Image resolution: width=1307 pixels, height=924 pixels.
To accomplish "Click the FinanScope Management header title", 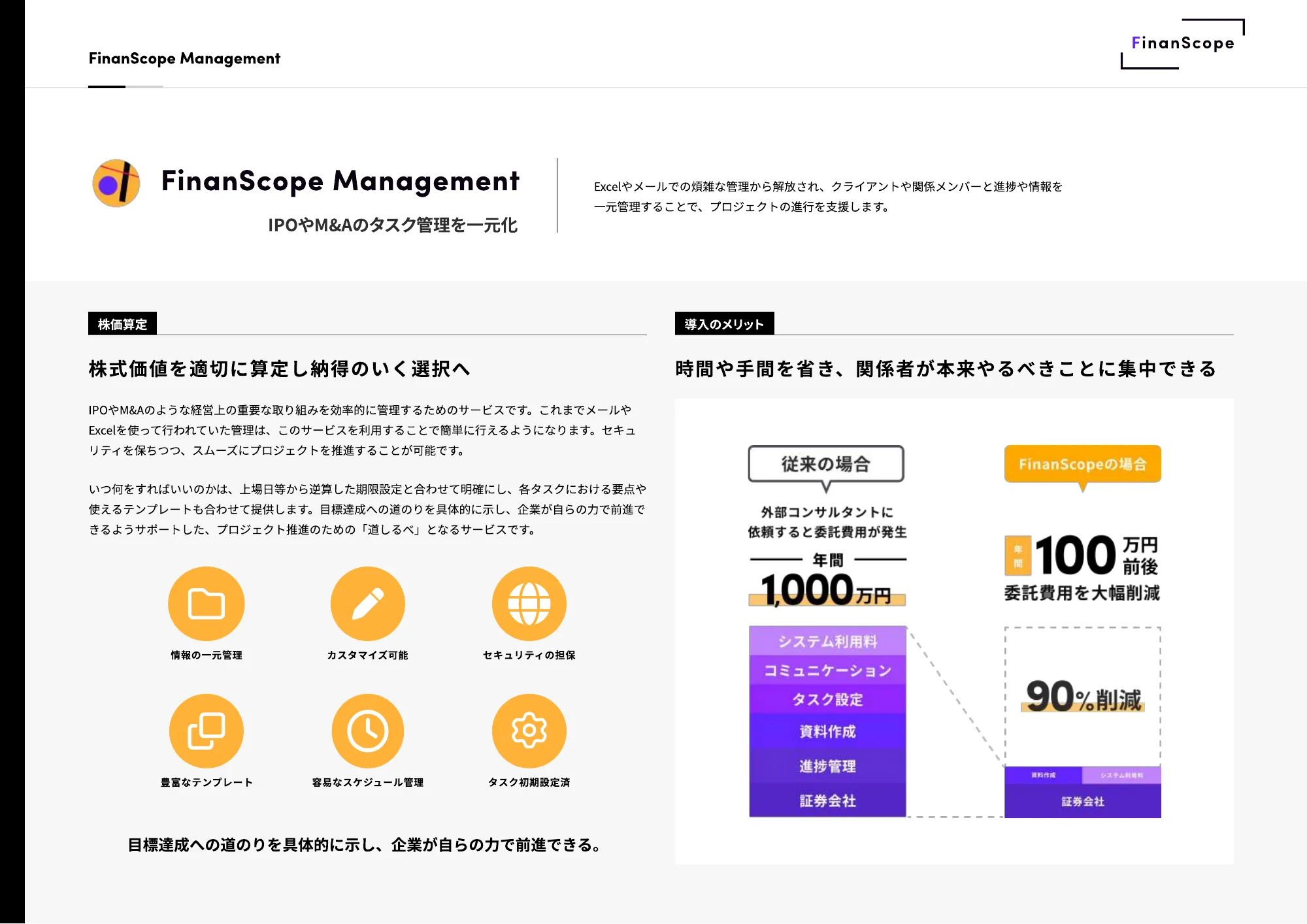I will point(184,58).
